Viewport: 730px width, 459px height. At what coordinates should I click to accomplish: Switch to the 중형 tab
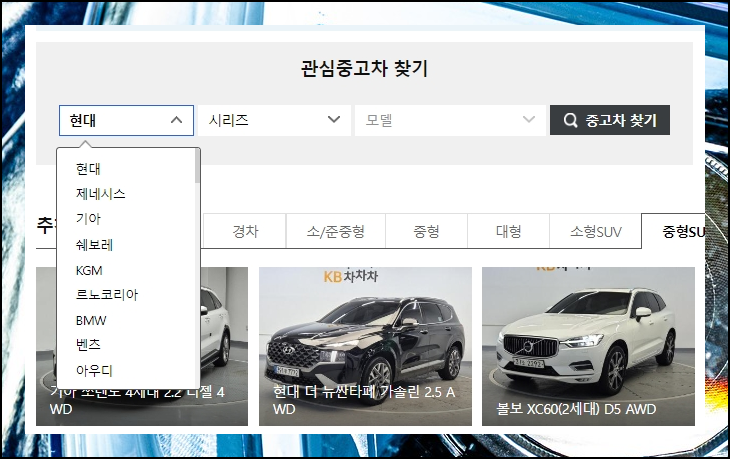click(426, 231)
